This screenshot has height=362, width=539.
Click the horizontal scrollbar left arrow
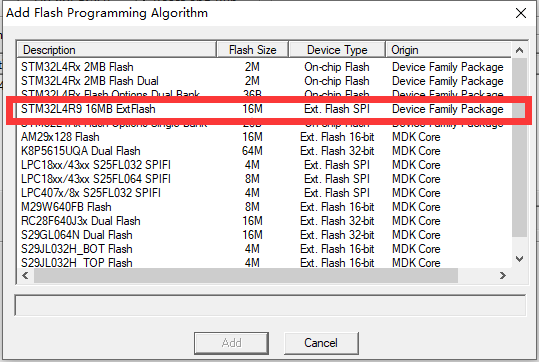(25, 275)
